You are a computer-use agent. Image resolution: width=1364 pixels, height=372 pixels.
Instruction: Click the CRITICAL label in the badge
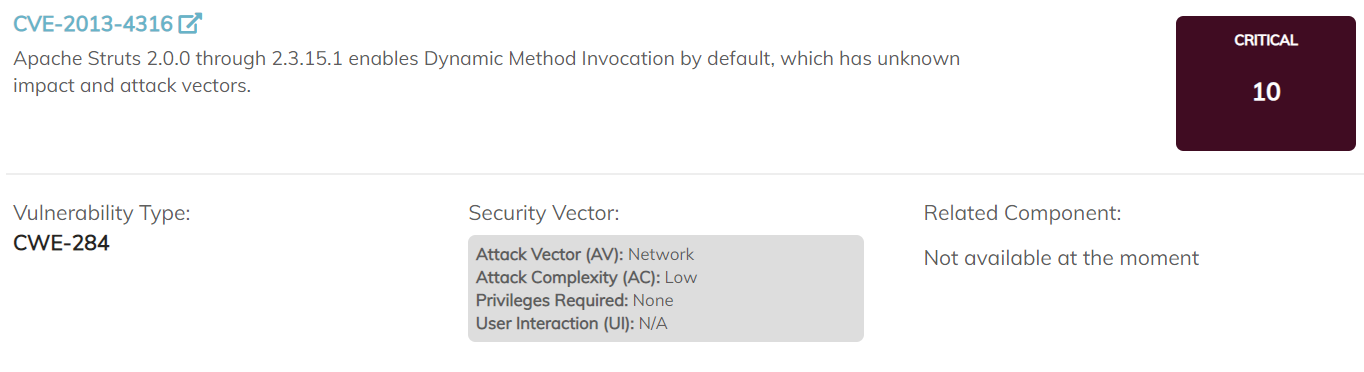(x=1266, y=41)
